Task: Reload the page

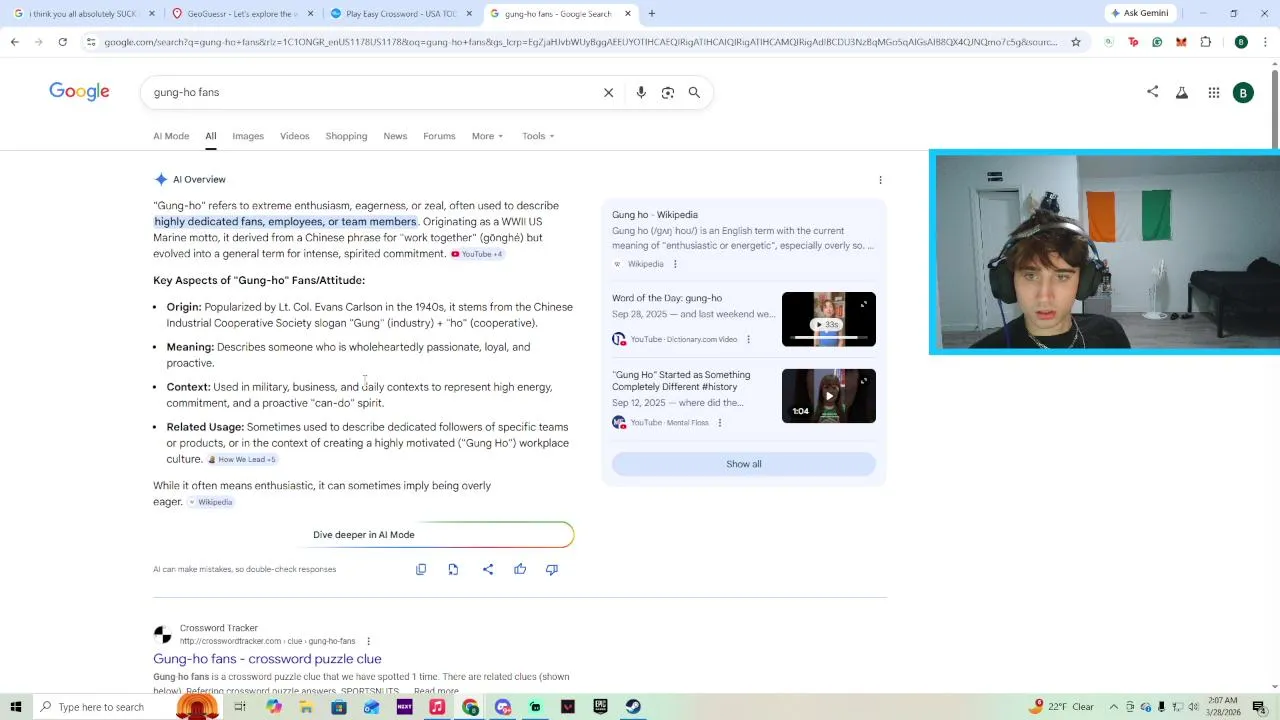Action: 62,42
